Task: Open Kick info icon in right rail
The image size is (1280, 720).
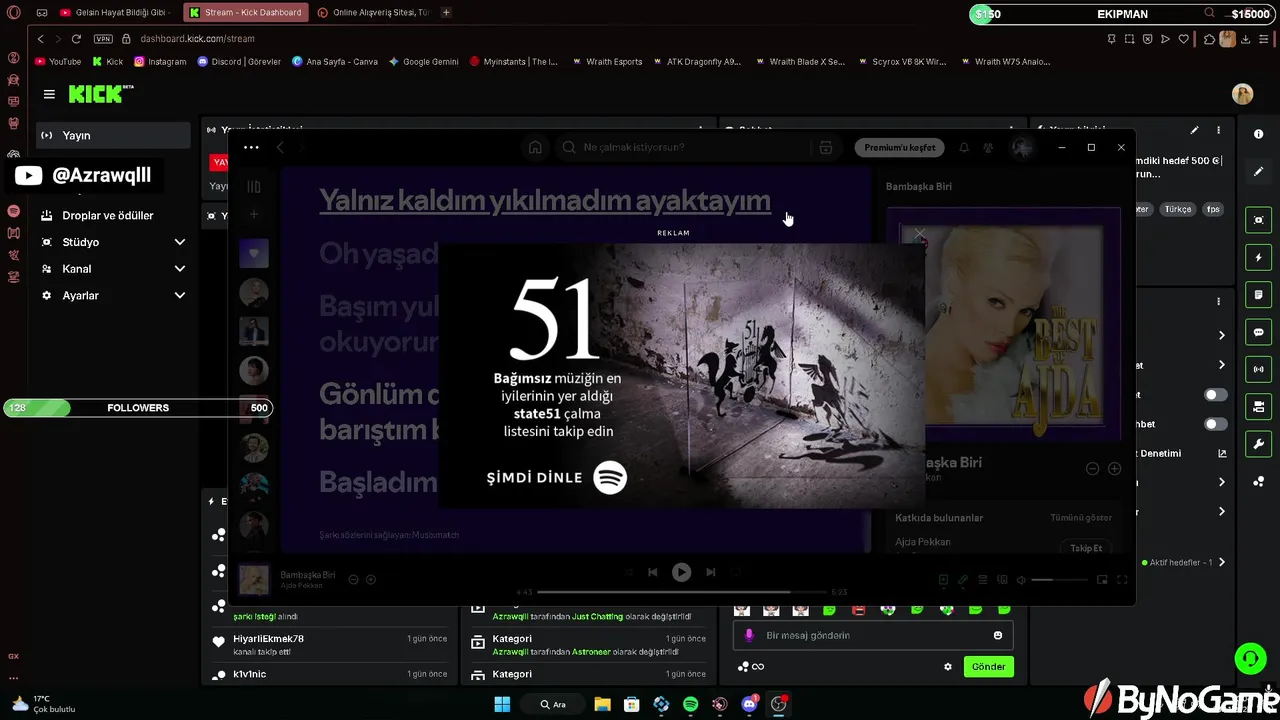Action: click(x=1258, y=134)
